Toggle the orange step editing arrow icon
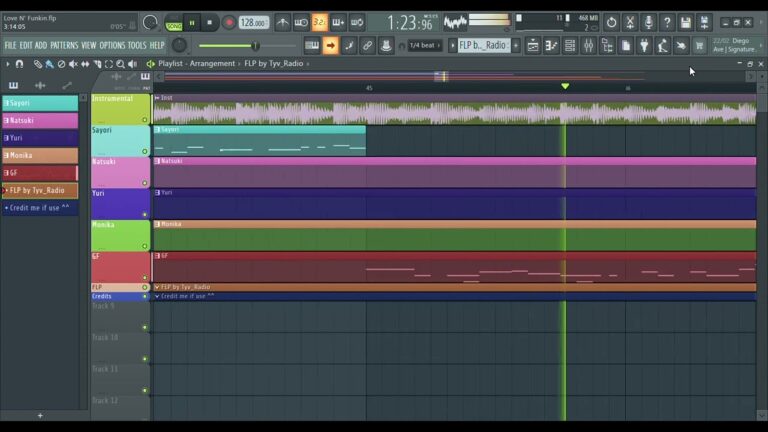Screen dimensions: 768x432 pos(331,46)
